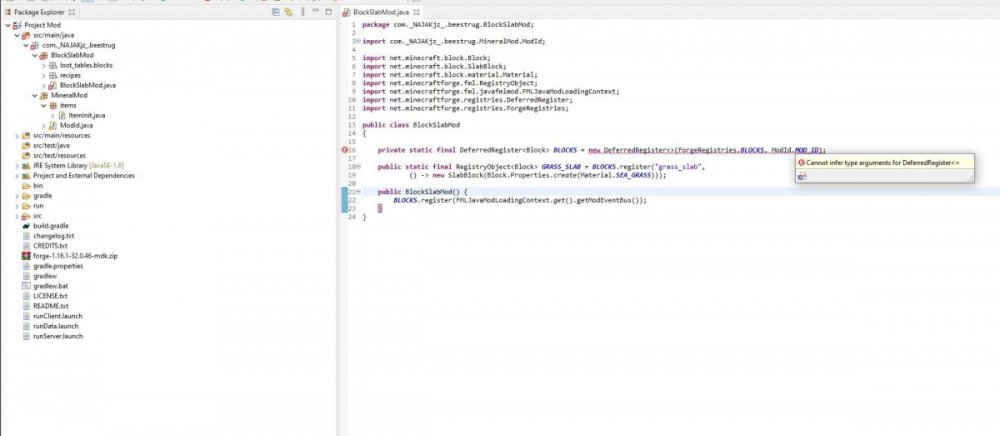The width and height of the screenshot is (1000, 436).
Task: Minimize the Package Explorer view
Action: 316,11
